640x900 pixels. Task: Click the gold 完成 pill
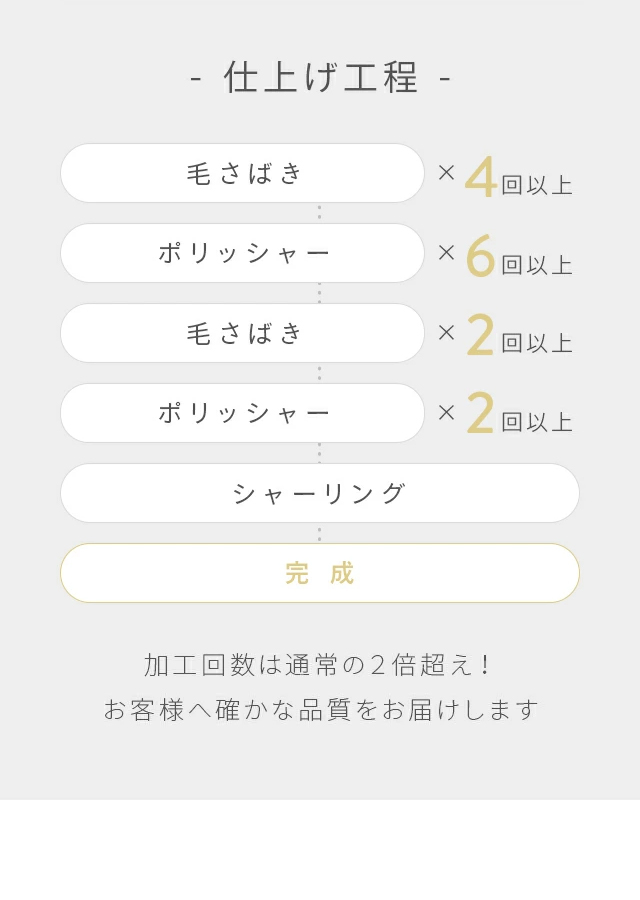[x=320, y=573]
